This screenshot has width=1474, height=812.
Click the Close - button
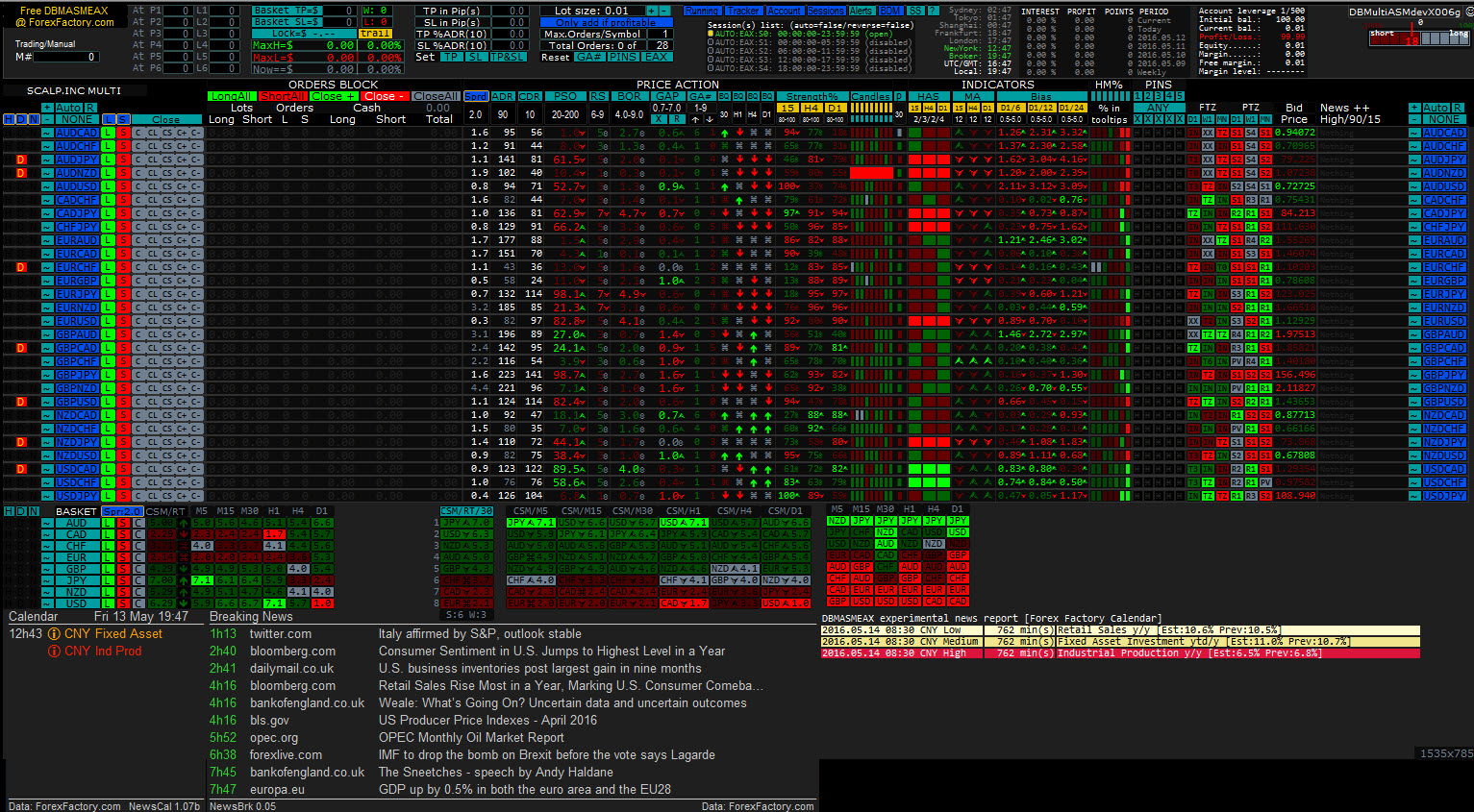[384, 96]
